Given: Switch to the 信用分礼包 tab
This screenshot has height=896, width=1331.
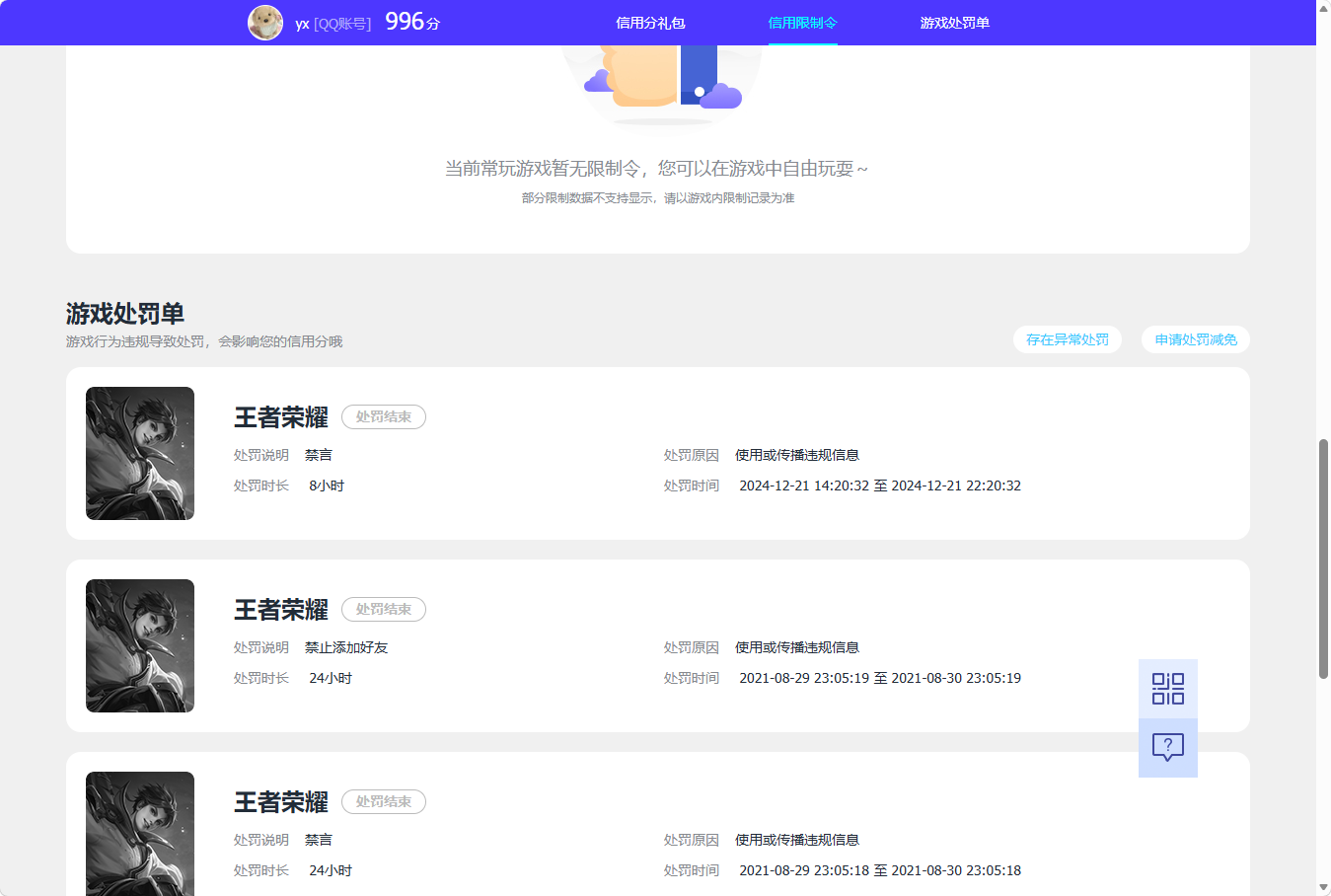Looking at the screenshot, I should [650, 23].
